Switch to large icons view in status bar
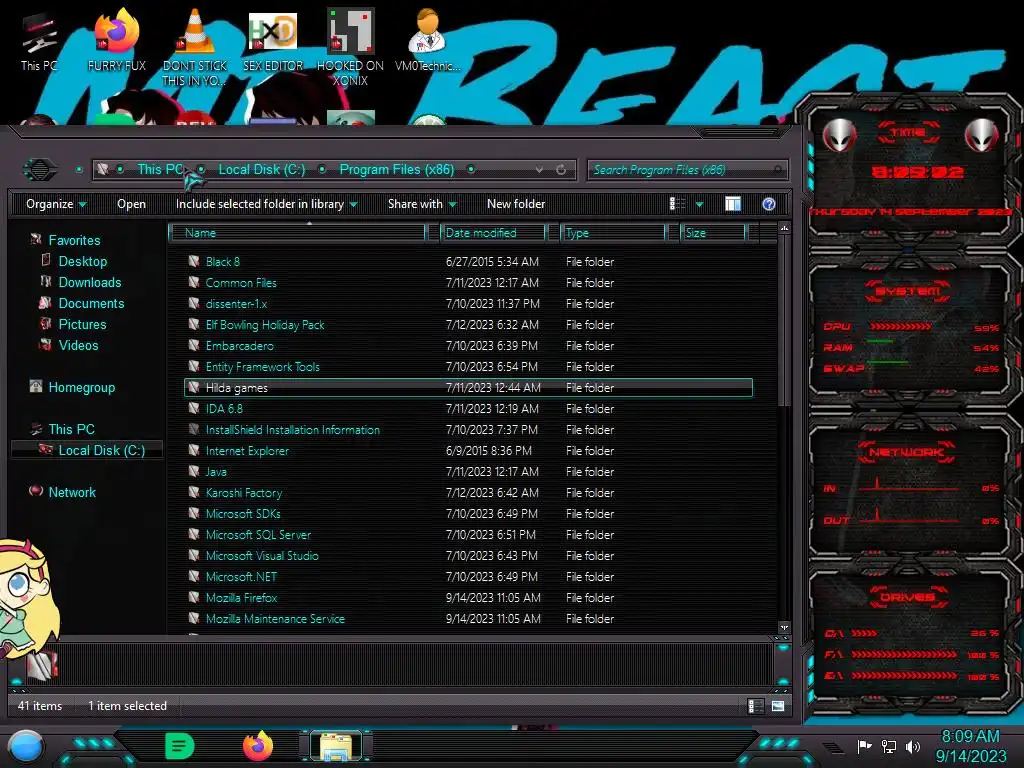This screenshot has height=768, width=1024. (778, 706)
